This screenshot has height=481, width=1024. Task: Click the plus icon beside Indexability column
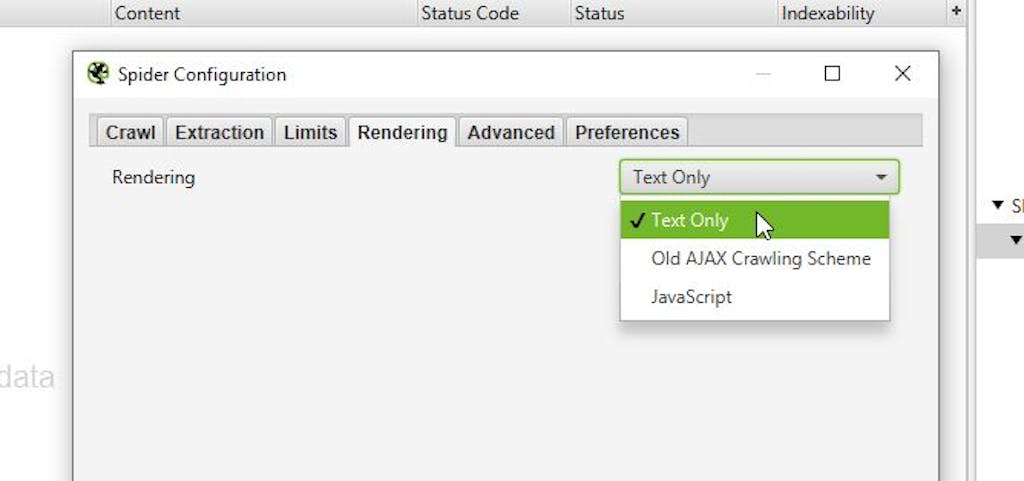point(956,12)
